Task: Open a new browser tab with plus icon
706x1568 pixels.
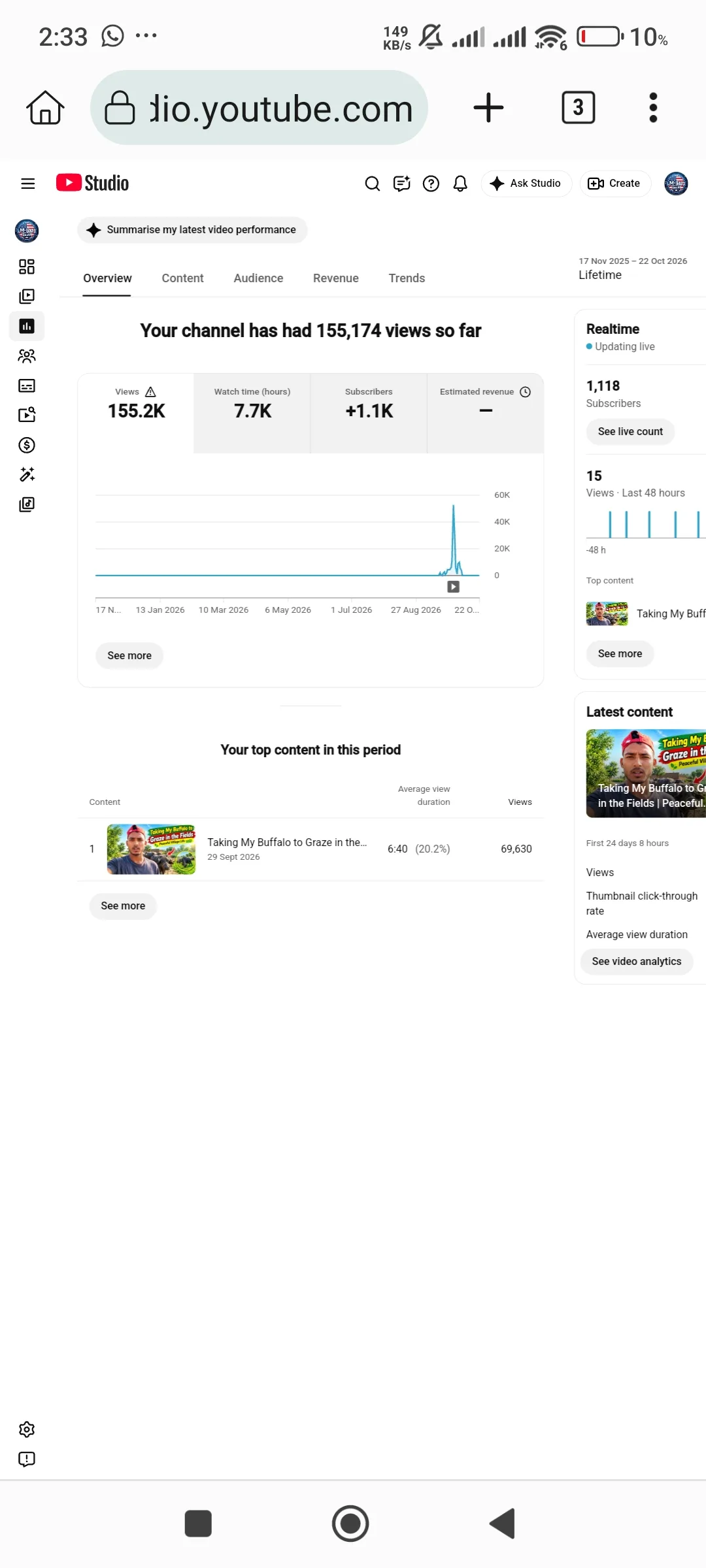Action: coord(488,108)
